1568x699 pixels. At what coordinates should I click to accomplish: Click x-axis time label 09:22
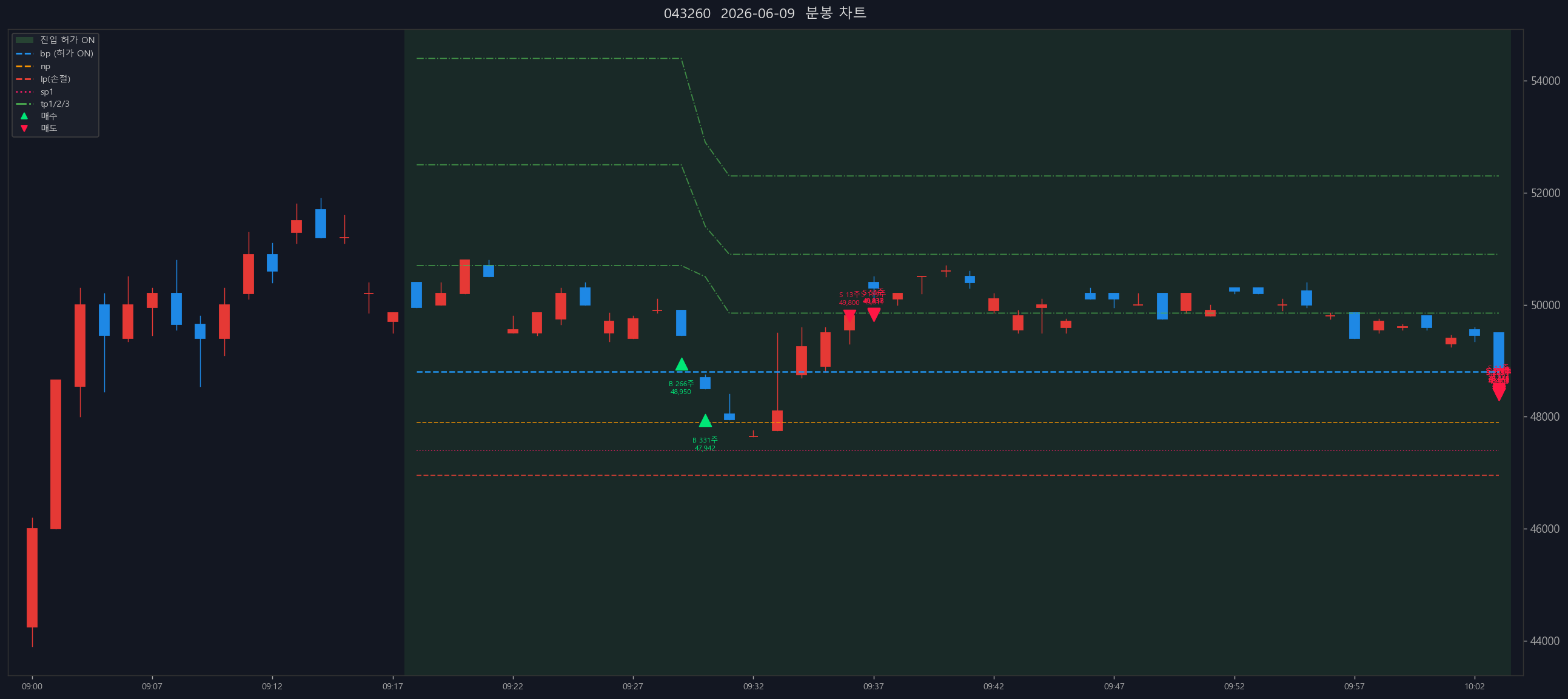point(512,686)
